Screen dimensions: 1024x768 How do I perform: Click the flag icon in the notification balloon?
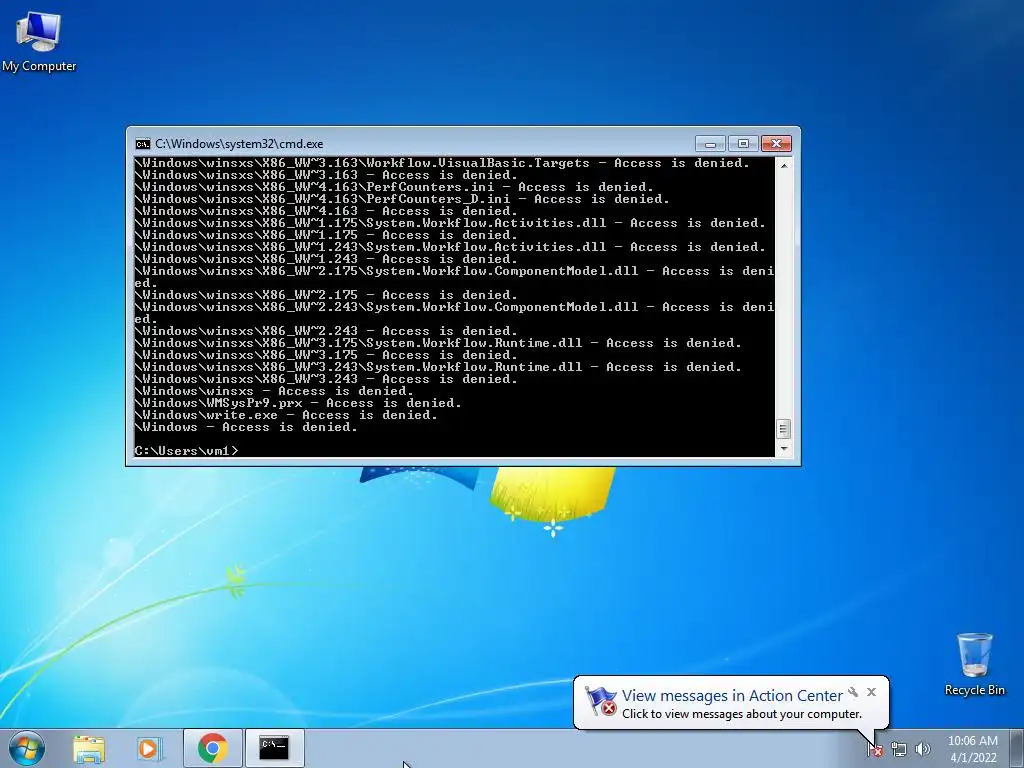(x=601, y=701)
